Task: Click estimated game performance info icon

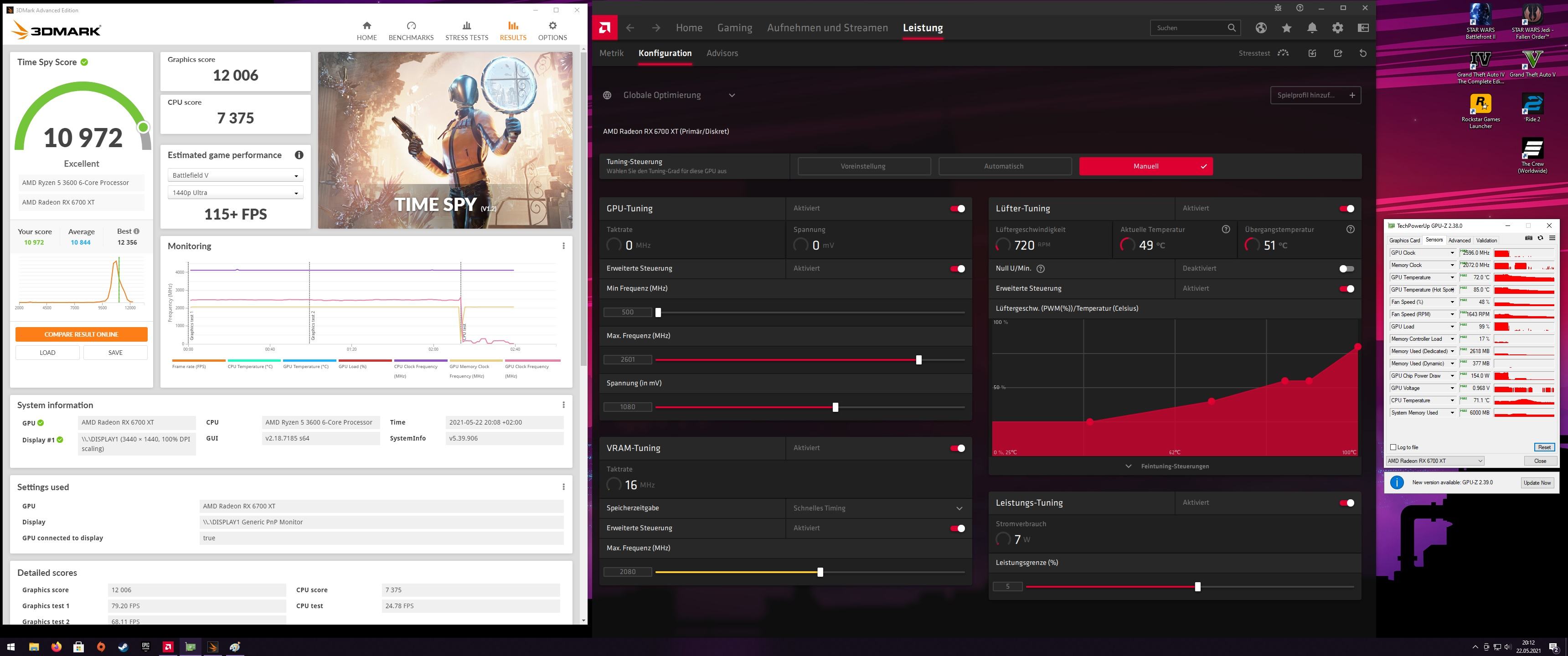Action: coord(299,155)
